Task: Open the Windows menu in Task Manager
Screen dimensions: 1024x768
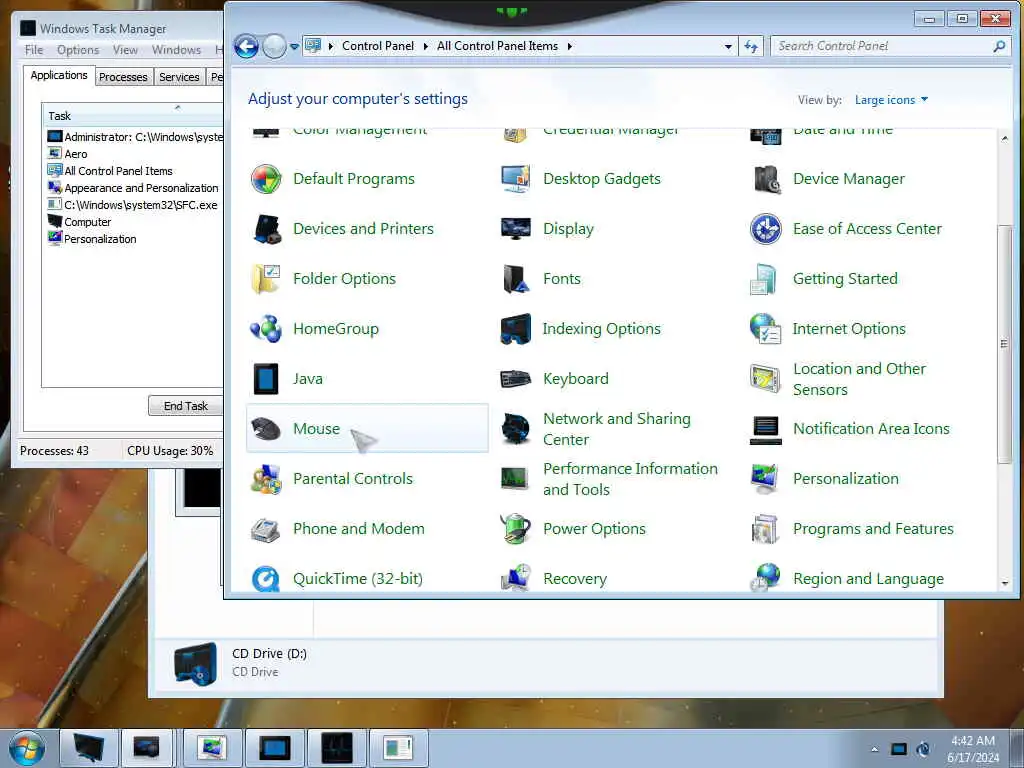Action: (x=176, y=50)
